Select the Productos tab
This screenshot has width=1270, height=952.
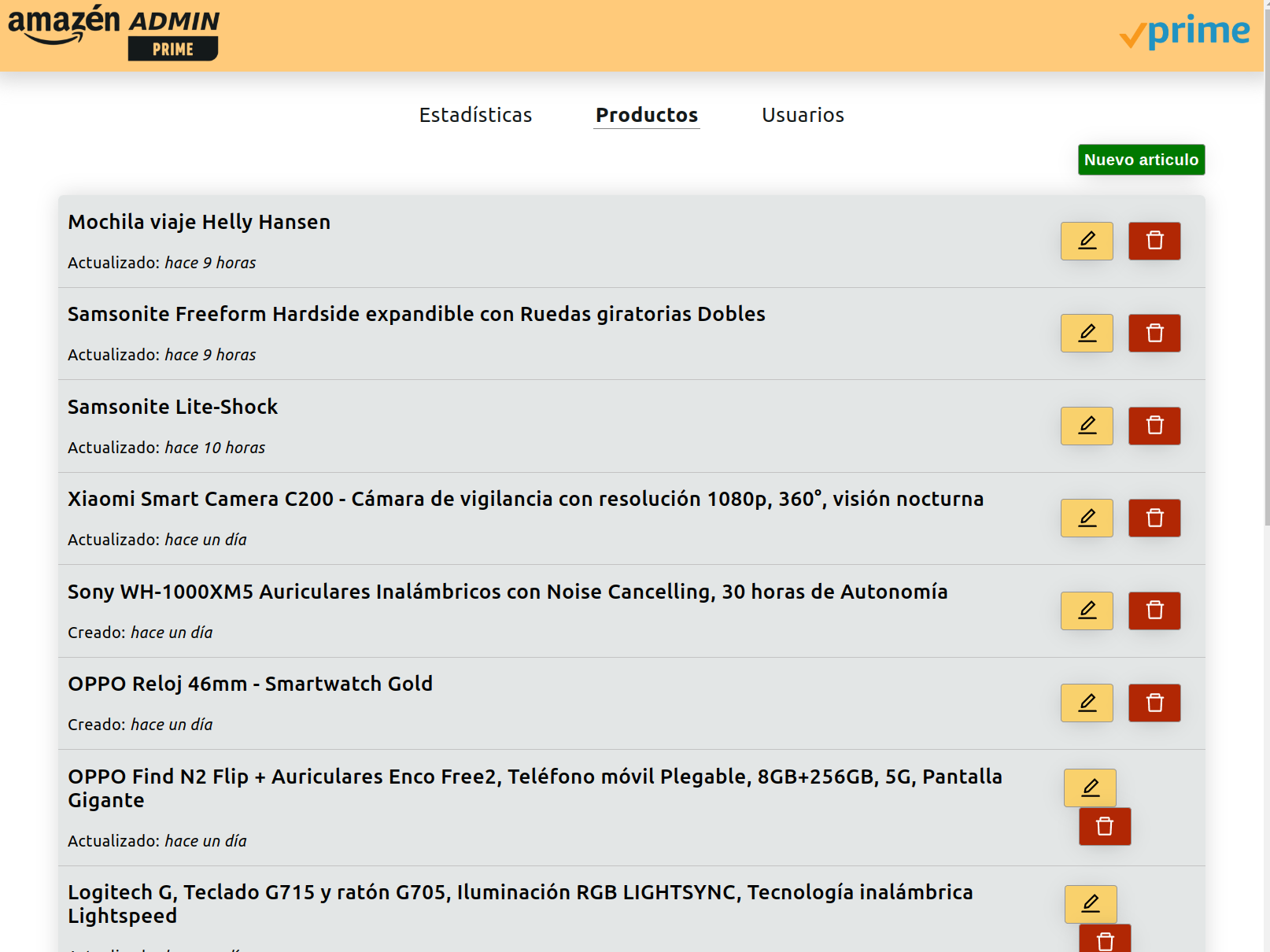[x=647, y=115]
